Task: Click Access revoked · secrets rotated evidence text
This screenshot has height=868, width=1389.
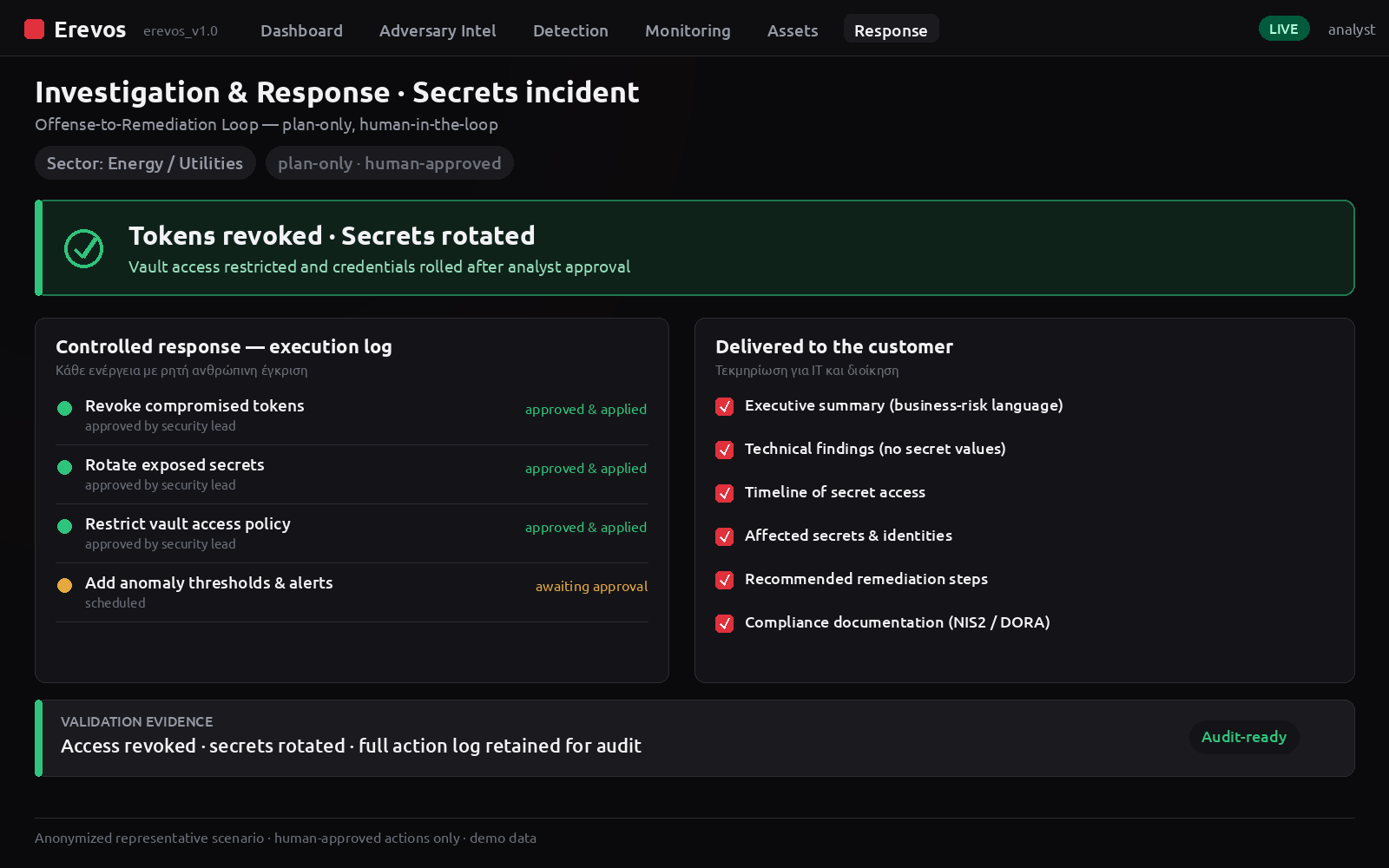Action: coord(351,746)
